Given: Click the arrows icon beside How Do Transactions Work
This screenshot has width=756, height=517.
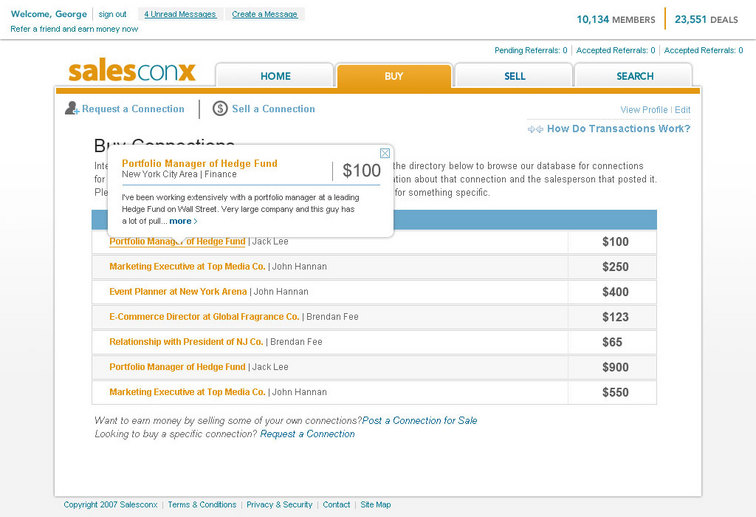Looking at the screenshot, I should point(535,129).
